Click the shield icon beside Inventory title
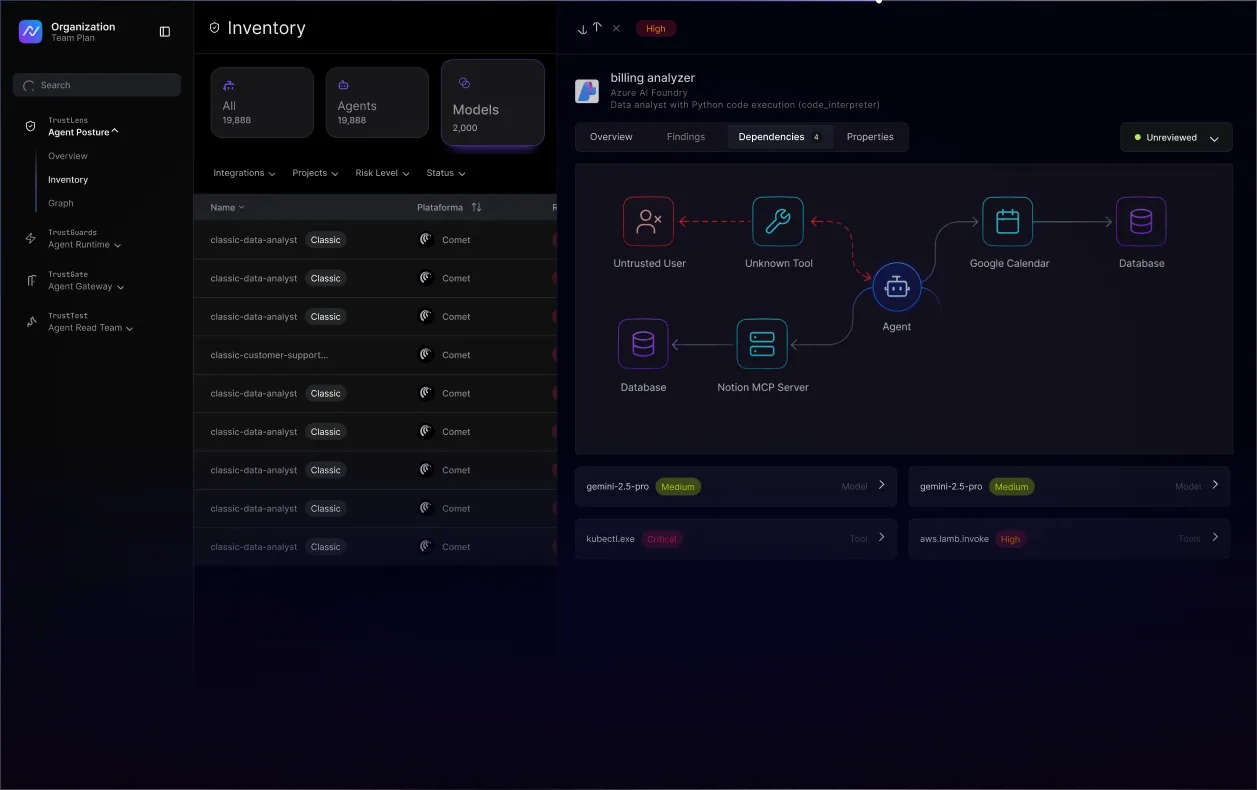 214,28
